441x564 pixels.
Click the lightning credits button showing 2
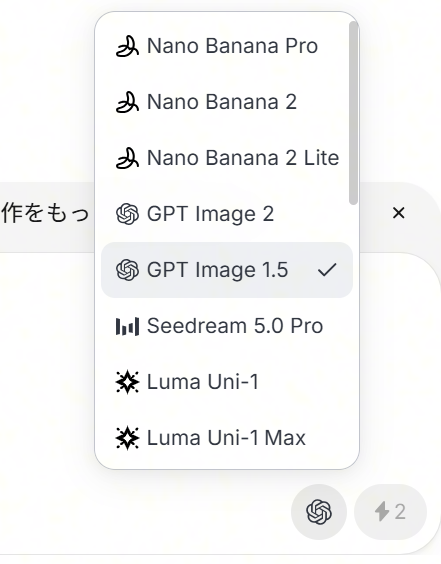click(390, 512)
